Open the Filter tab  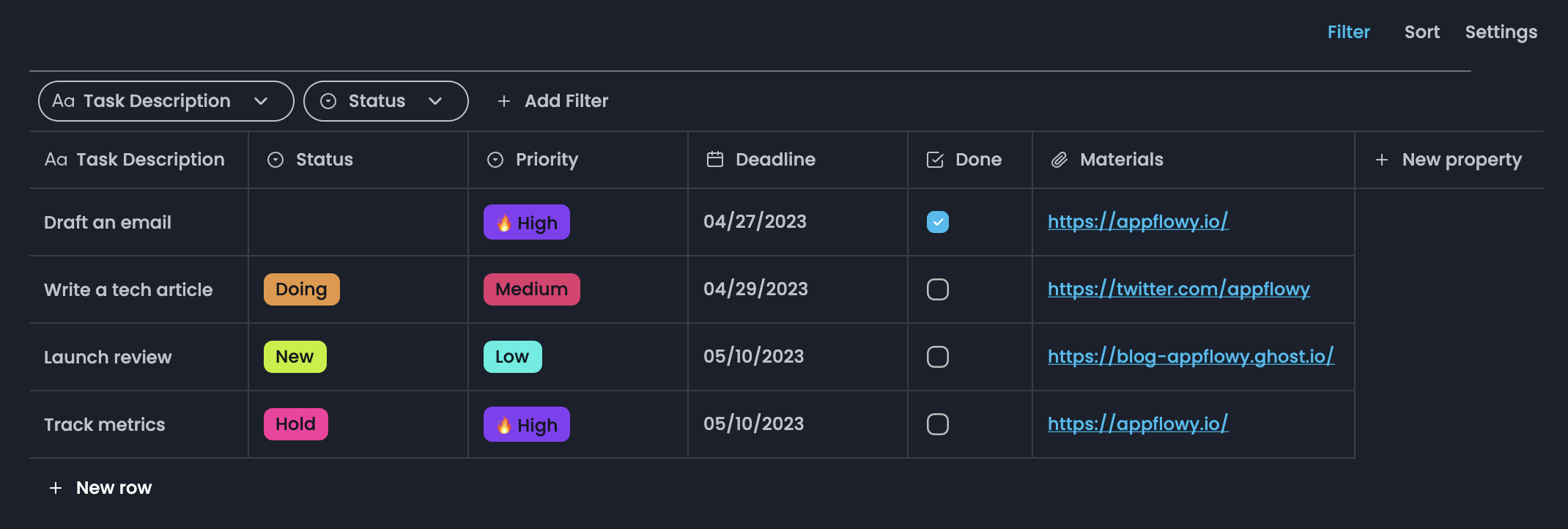click(1348, 32)
